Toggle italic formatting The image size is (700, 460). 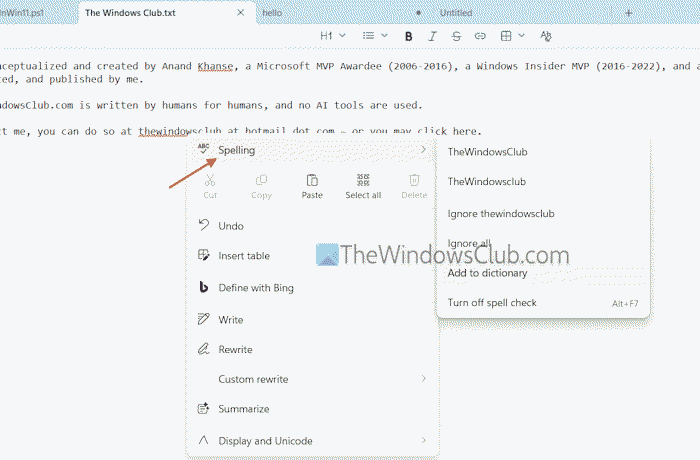click(432, 36)
